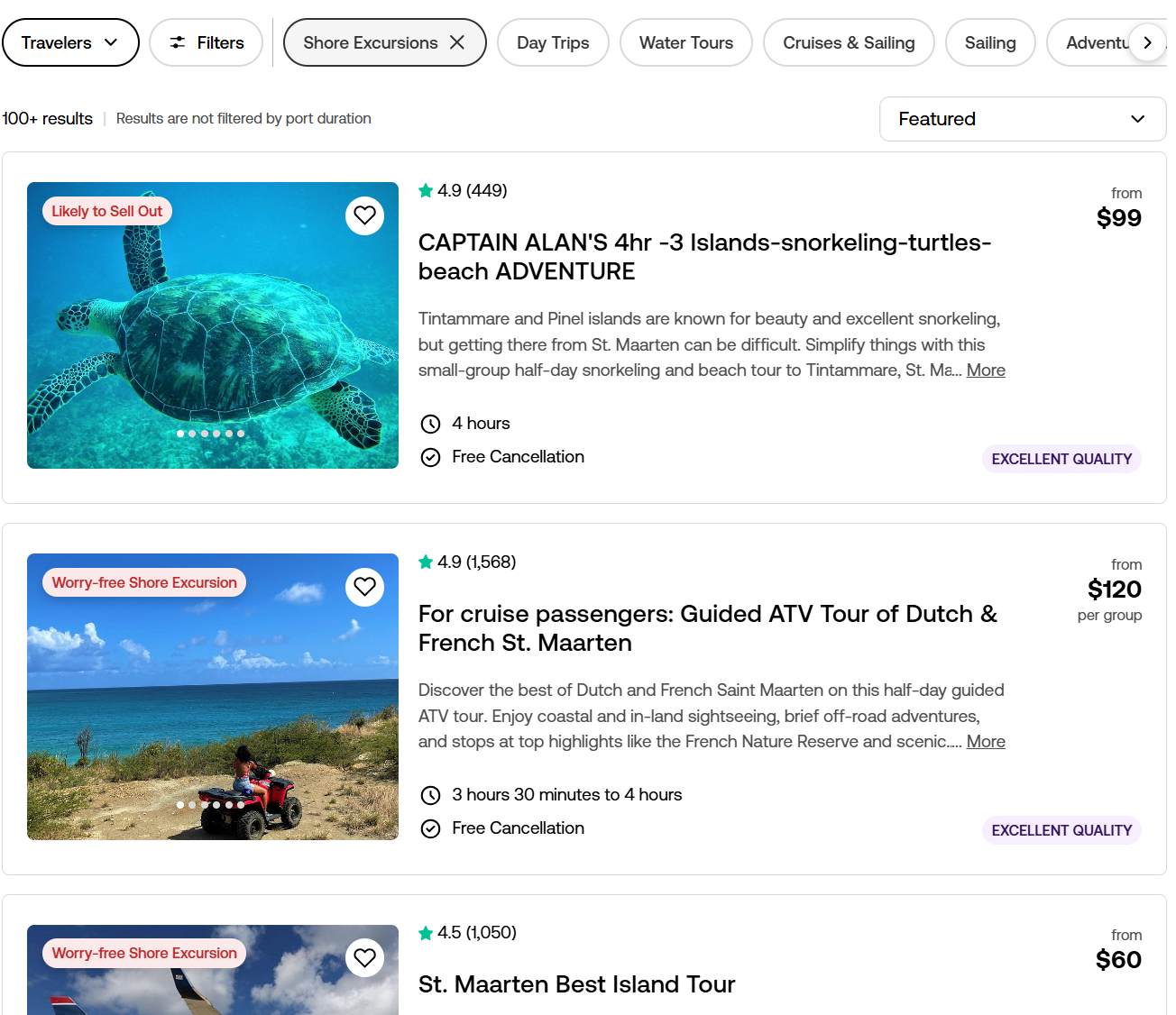Select the Water Tours filter chip

(x=685, y=41)
